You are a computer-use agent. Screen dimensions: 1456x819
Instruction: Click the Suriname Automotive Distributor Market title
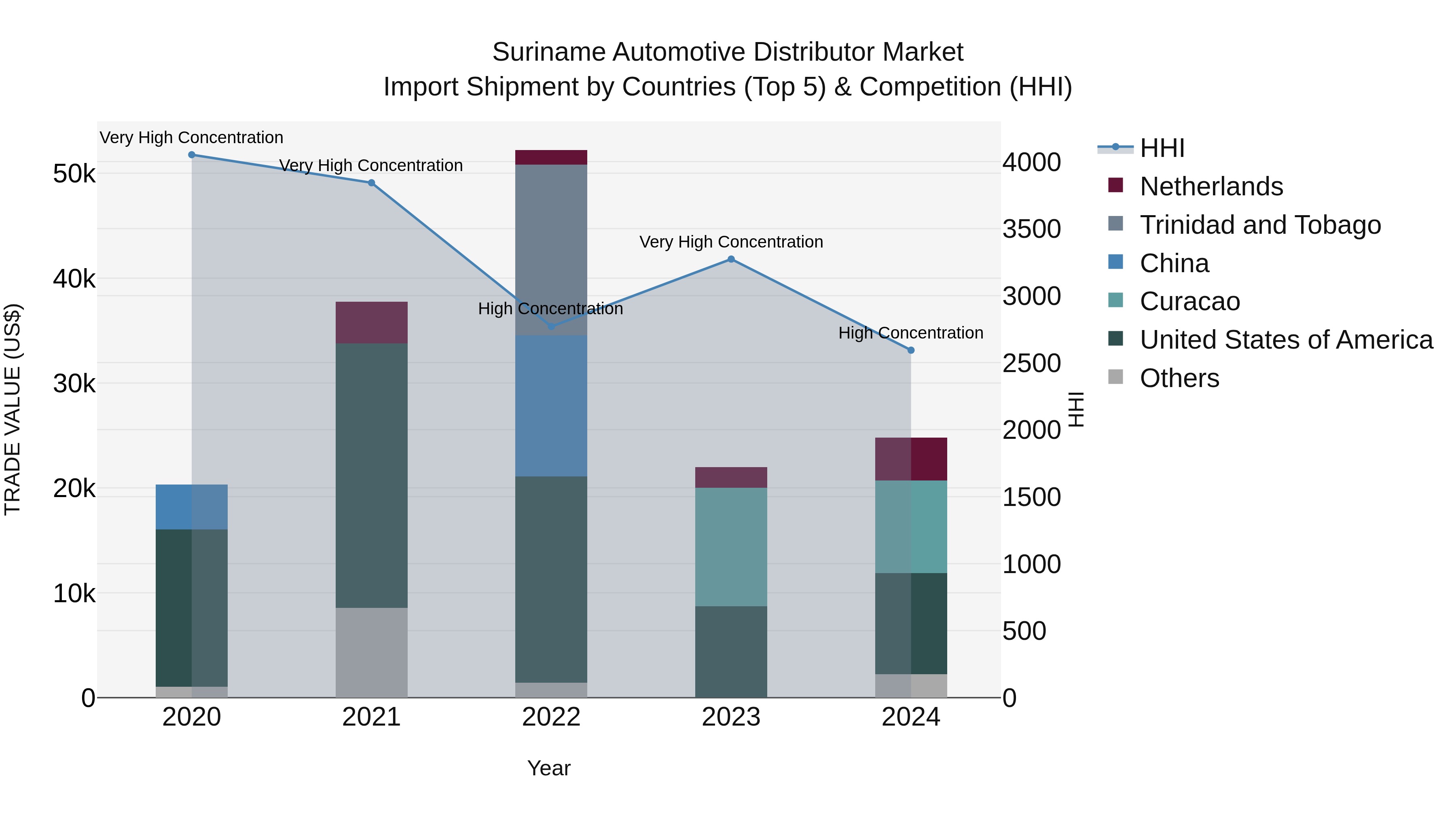[x=728, y=52]
